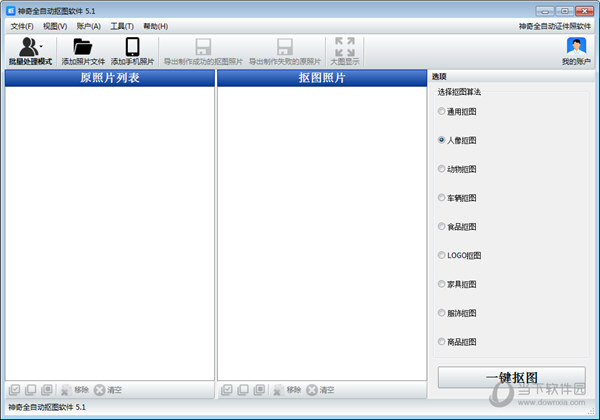Click the app icon in title bar
Image resolution: width=600 pixels, height=420 pixels.
[x=11, y=11]
